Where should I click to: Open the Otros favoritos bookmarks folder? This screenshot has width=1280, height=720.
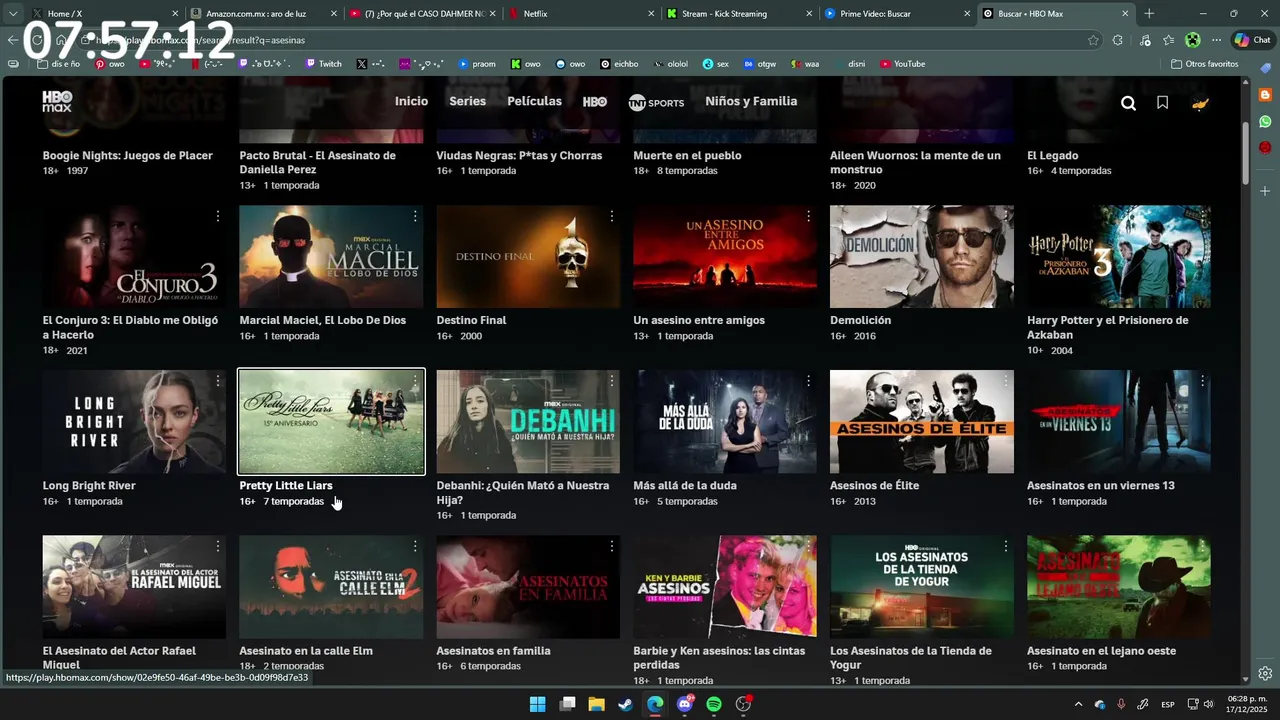pos(1205,64)
